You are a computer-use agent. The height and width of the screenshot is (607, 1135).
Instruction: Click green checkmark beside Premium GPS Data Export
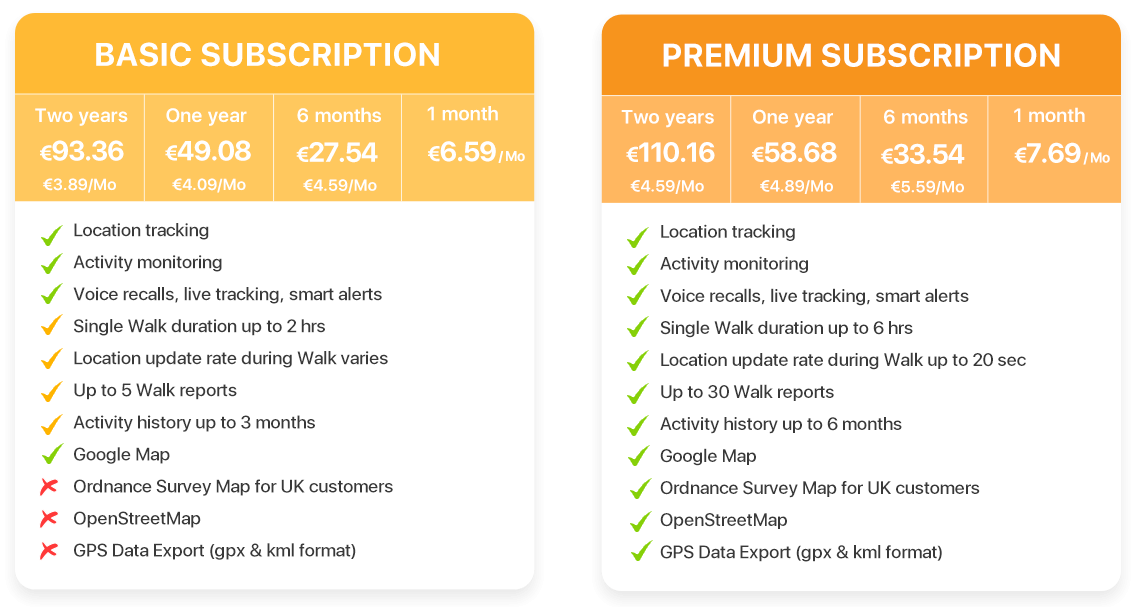point(639,552)
